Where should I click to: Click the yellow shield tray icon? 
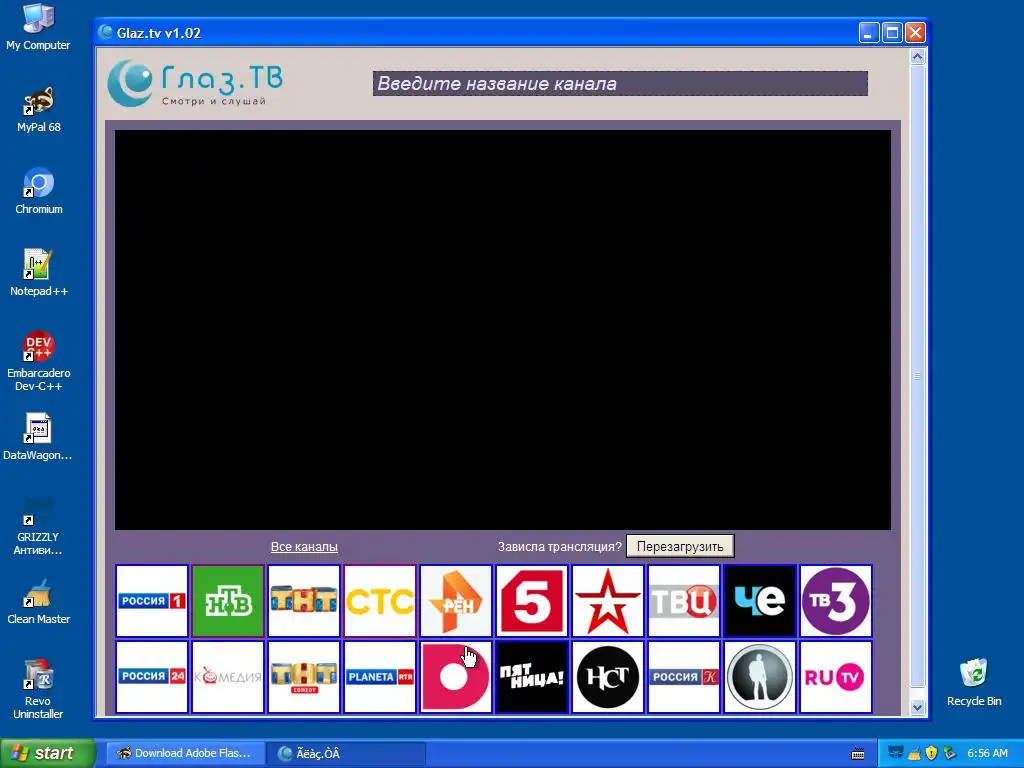[931, 753]
